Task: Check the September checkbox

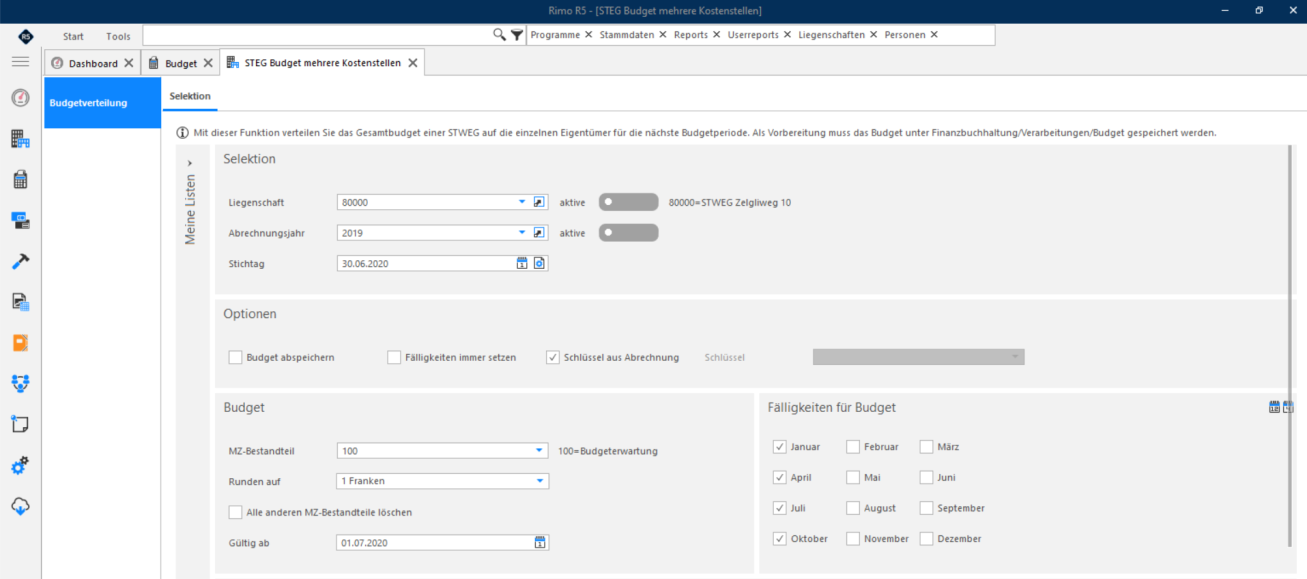Action: [x=927, y=508]
